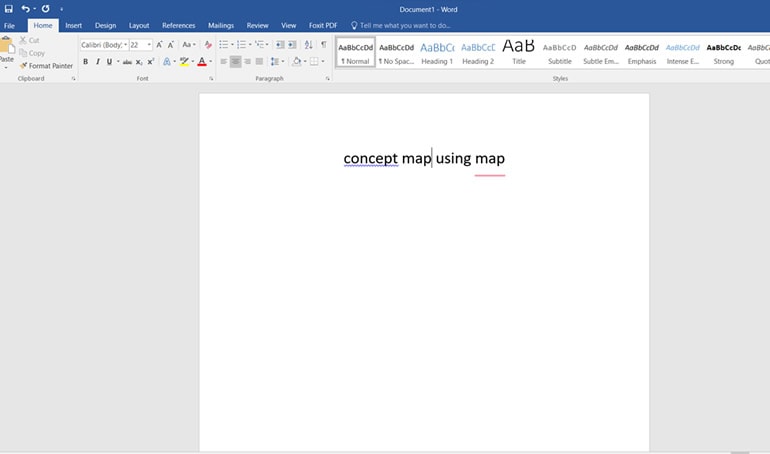Viewport: 770px width, 454px height.
Task: Click the Clear All Formatting icon
Action: tap(208, 45)
